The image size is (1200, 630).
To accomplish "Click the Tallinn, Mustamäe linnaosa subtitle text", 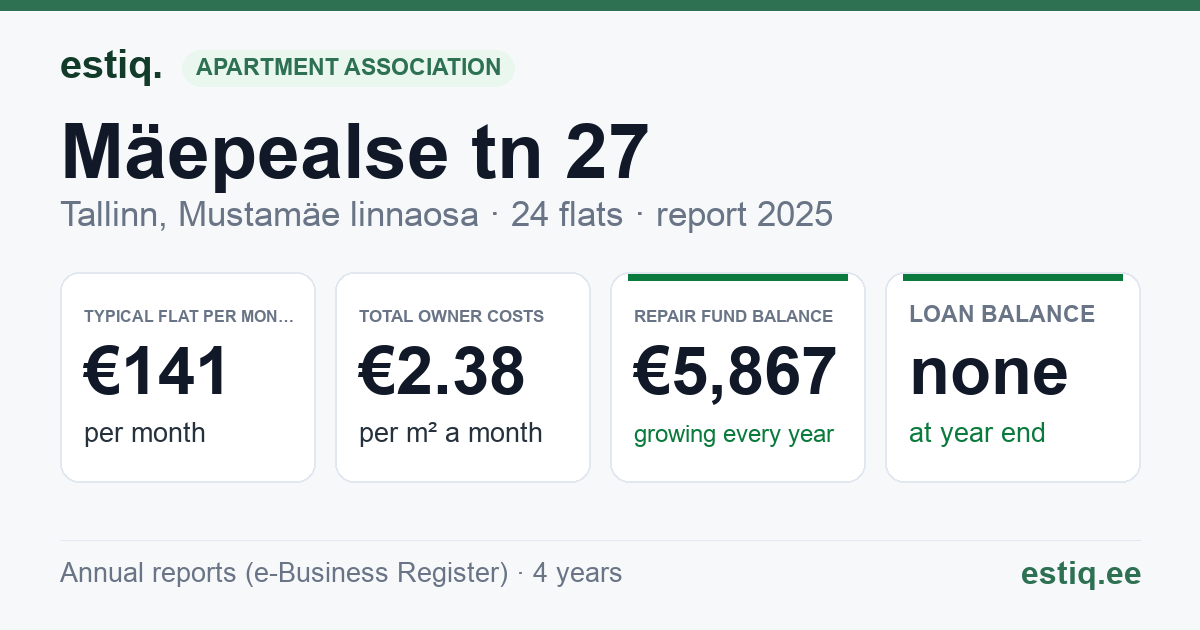I will (x=269, y=214).
